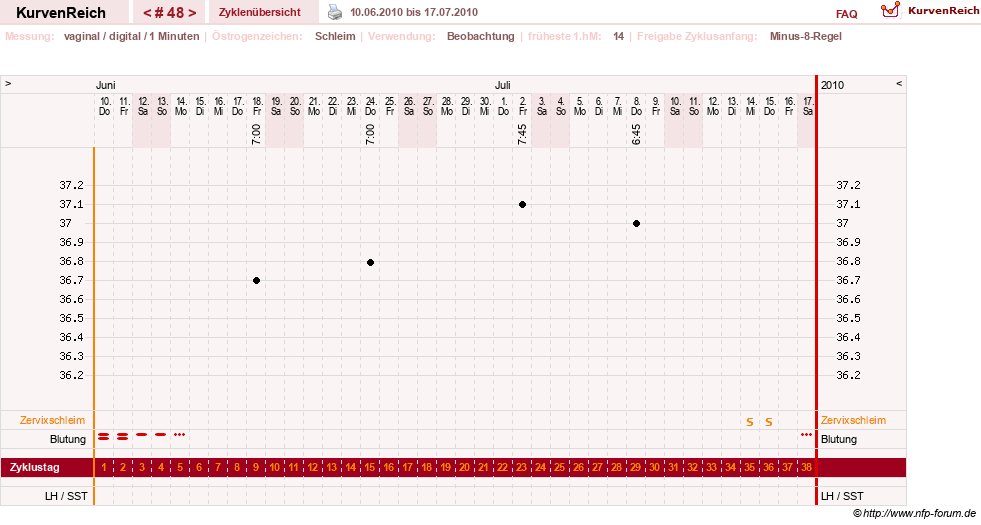Click the spotting dots on cycle day 5
The height and width of the screenshot is (525, 981).
tap(180, 434)
